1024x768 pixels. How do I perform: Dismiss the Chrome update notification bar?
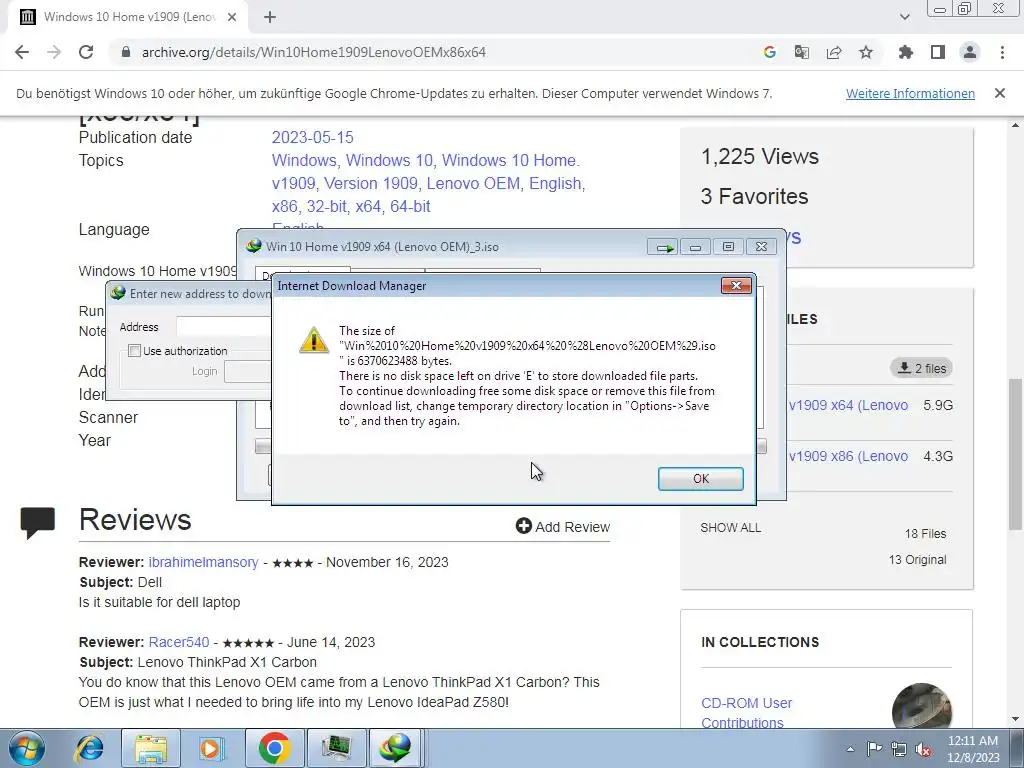(1000, 93)
